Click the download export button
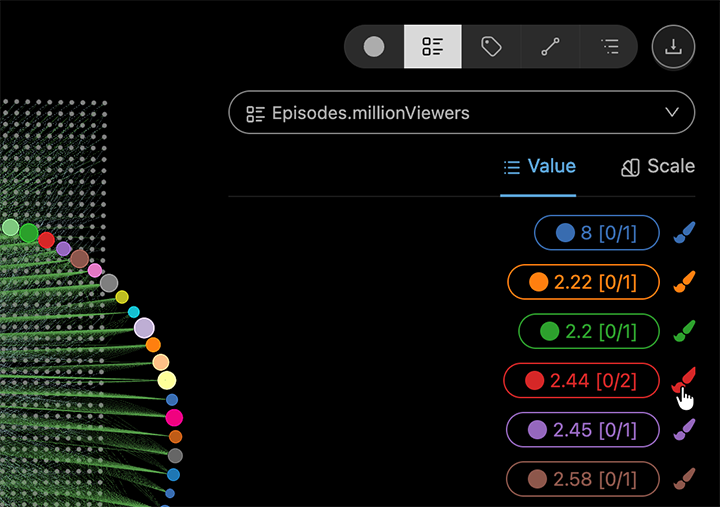The image size is (720, 507). (x=673, y=47)
